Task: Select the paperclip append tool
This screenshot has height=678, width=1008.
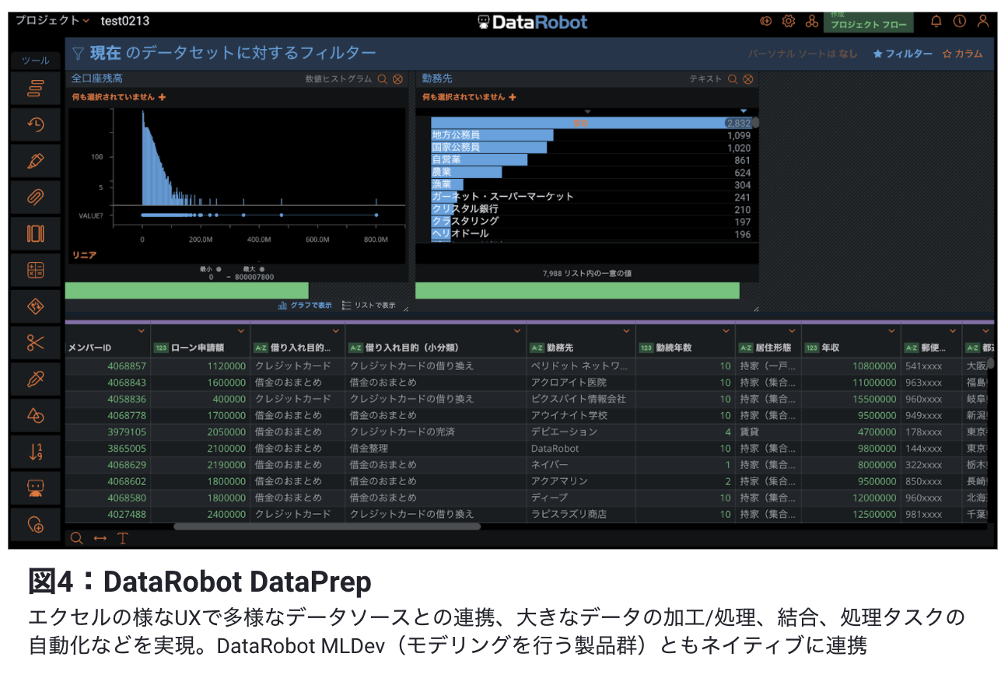Action: pyautogui.click(x=36, y=197)
